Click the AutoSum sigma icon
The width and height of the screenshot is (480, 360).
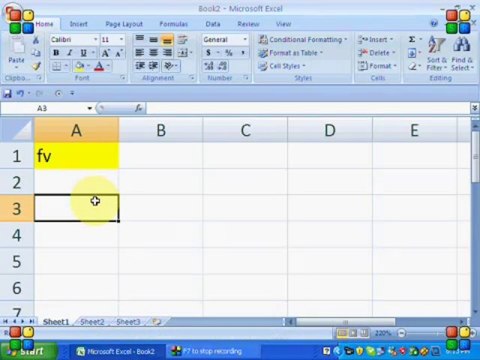tap(412, 39)
